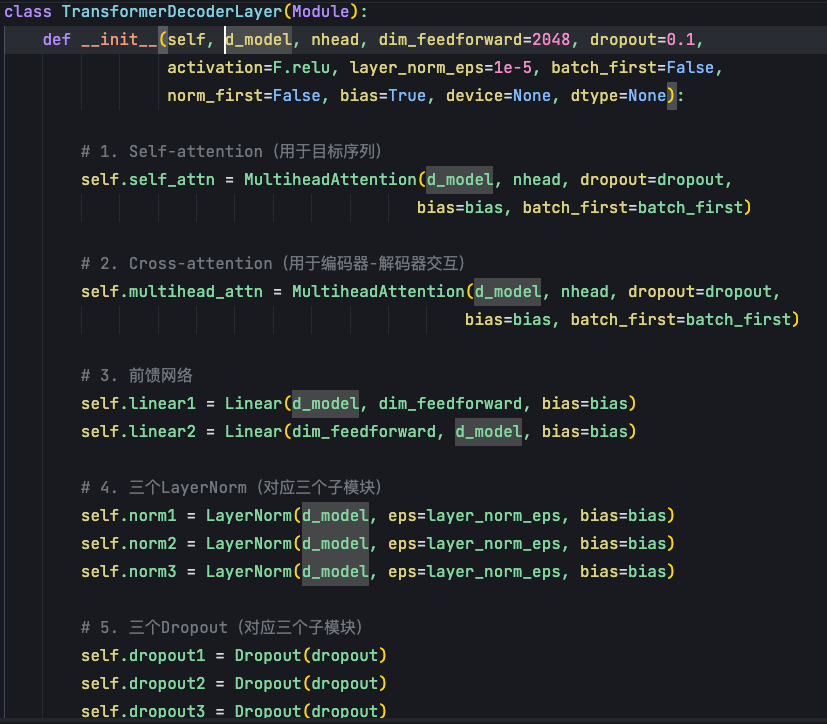Click bias=True parameter in signature
Screen dimensions: 827x724
pos(383,95)
